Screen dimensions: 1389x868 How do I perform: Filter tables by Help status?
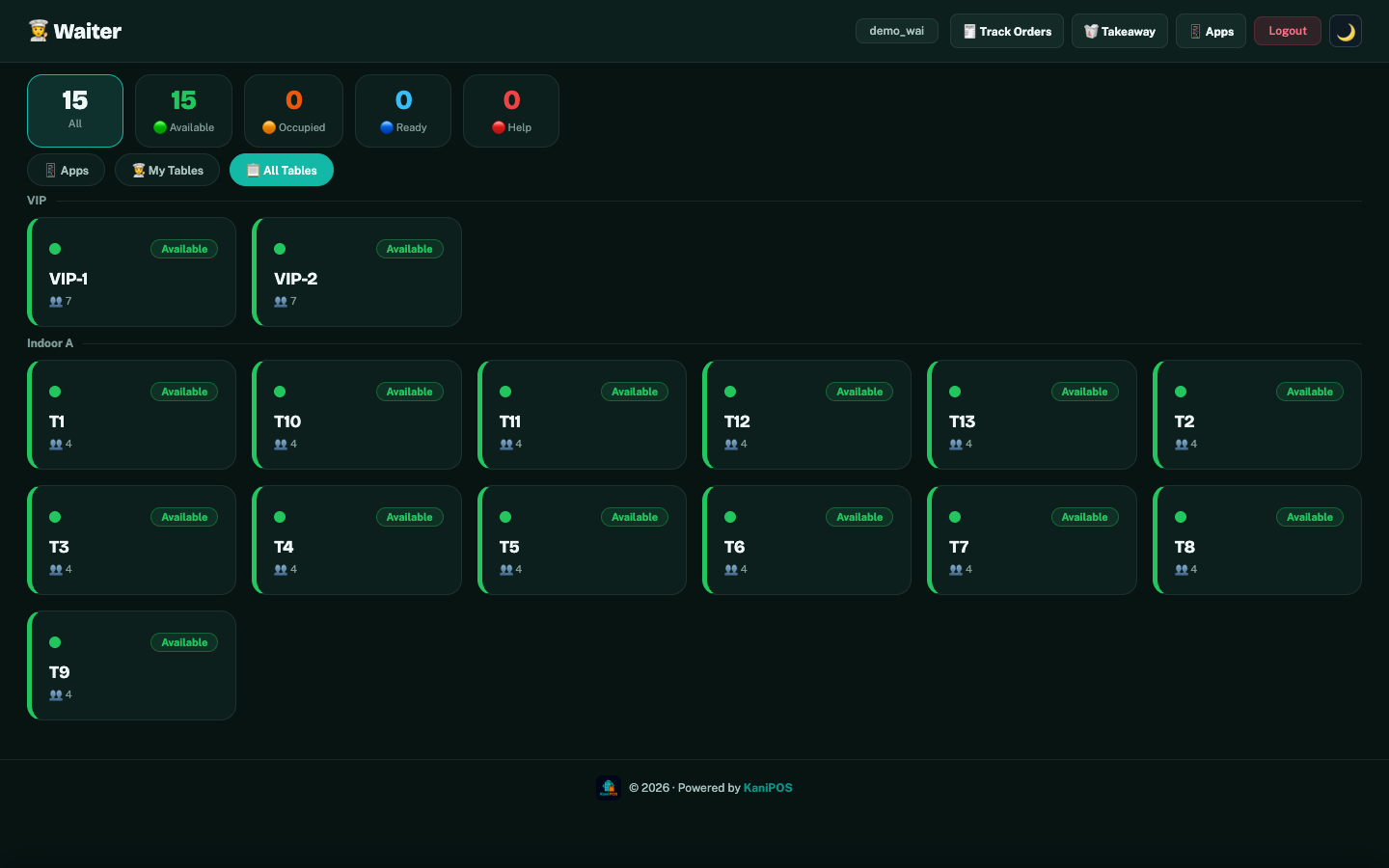(x=511, y=111)
